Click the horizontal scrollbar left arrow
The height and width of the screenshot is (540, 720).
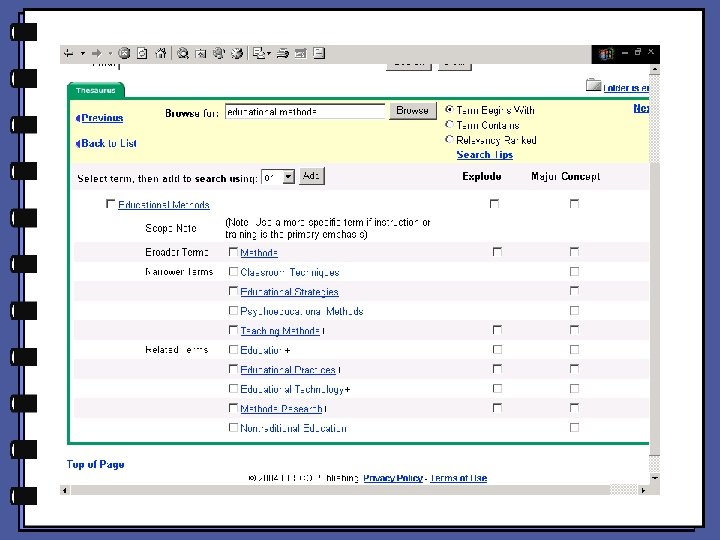tap(65, 490)
